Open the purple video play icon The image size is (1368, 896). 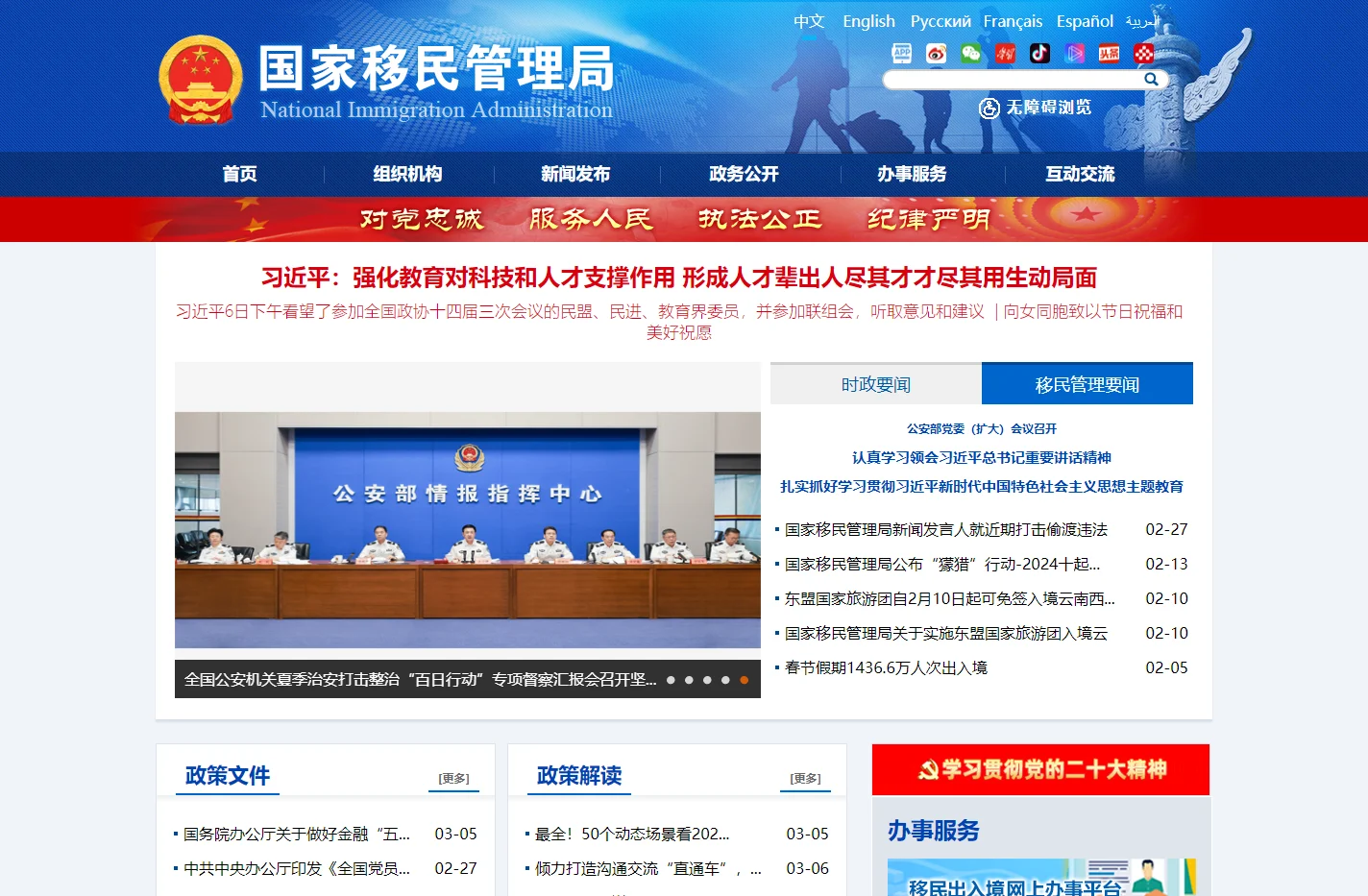click(x=1075, y=54)
